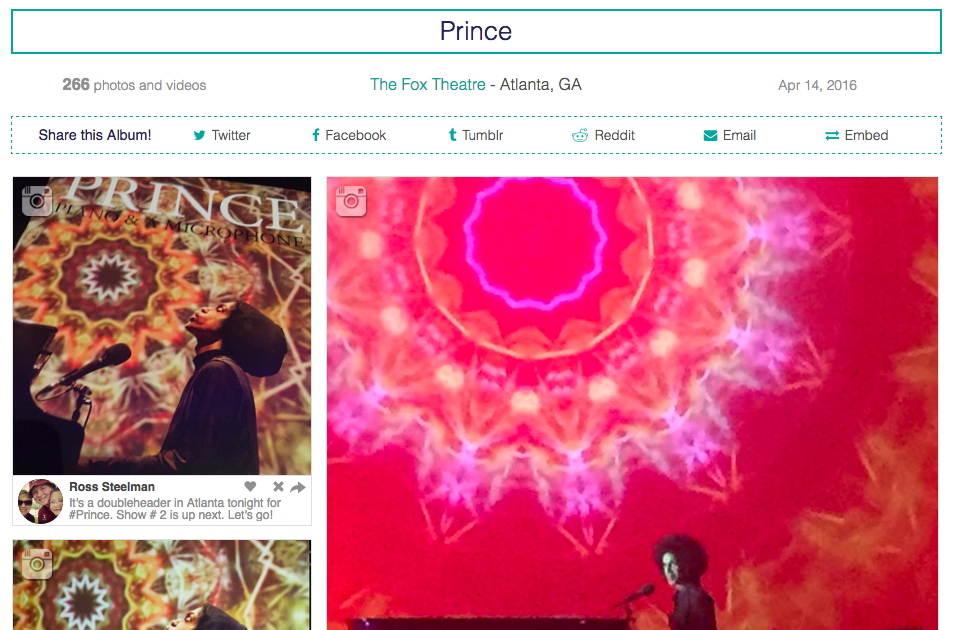Click the Embed text link
Screen dimensions: 957x630
point(866,135)
